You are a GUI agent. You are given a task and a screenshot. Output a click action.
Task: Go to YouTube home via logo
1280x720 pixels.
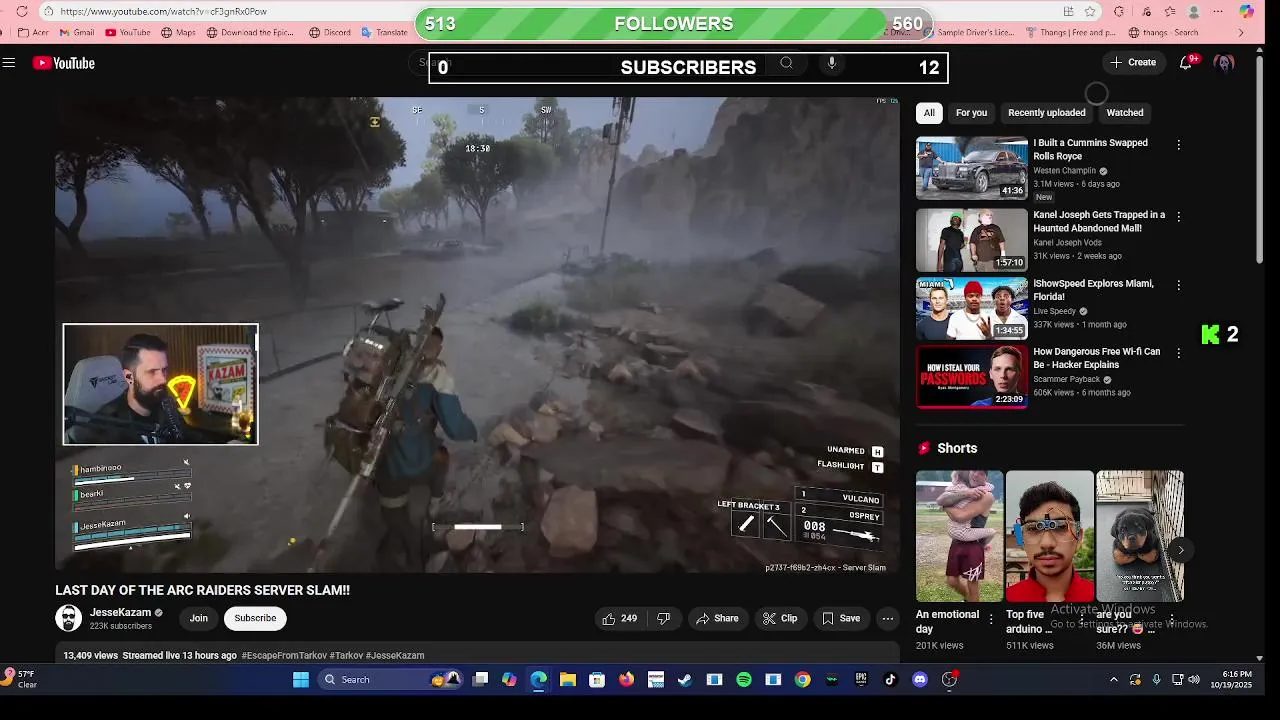pos(63,63)
